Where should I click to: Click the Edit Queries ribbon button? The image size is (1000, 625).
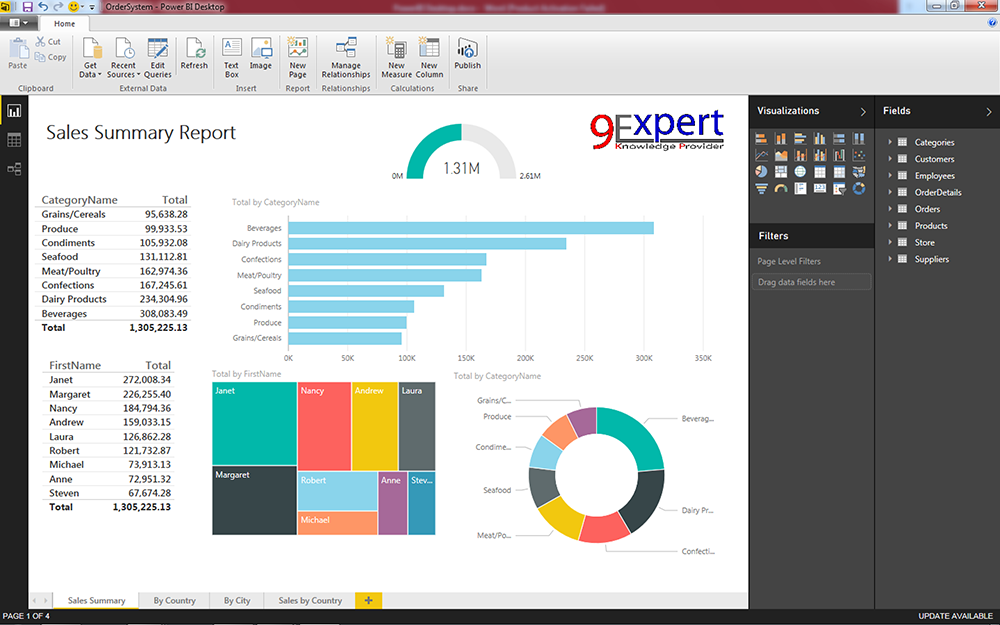pos(158,58)
